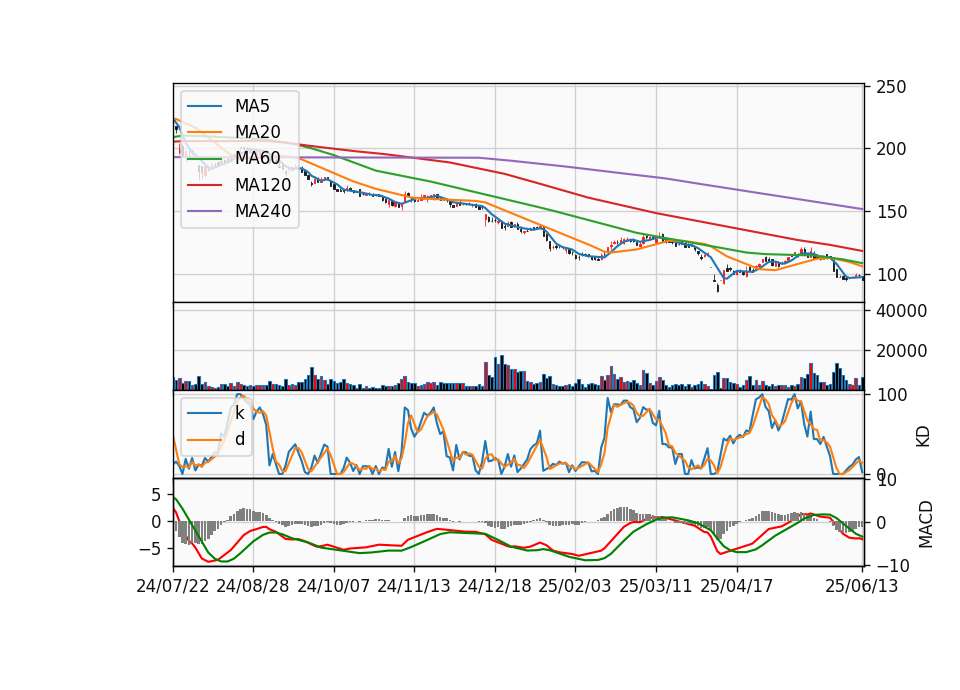Click the MA20 legend label

click(257, 132)
